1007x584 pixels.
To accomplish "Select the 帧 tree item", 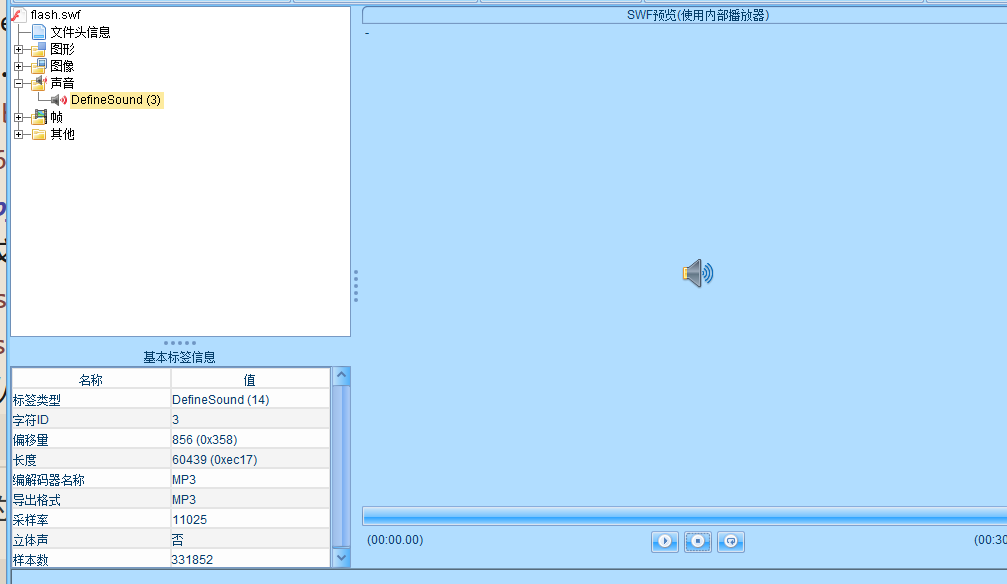I will 57,117.
